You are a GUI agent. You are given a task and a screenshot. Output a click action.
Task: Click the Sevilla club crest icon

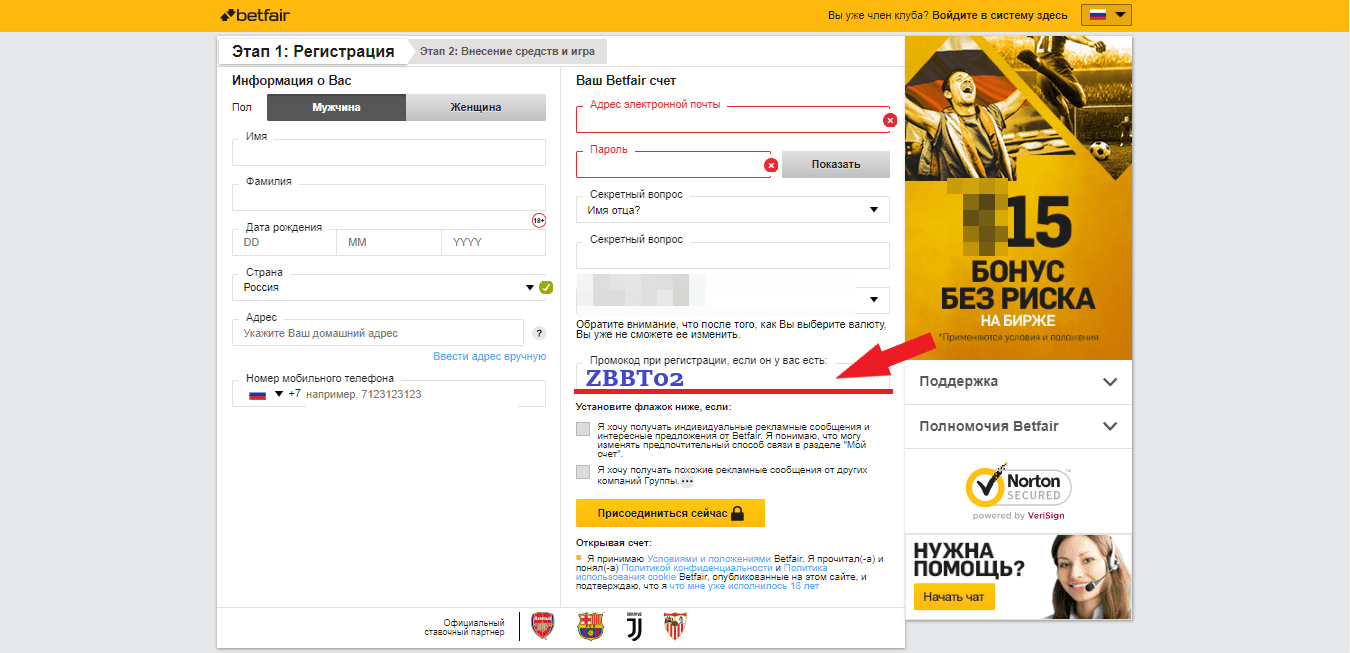(x=677, y=626)
